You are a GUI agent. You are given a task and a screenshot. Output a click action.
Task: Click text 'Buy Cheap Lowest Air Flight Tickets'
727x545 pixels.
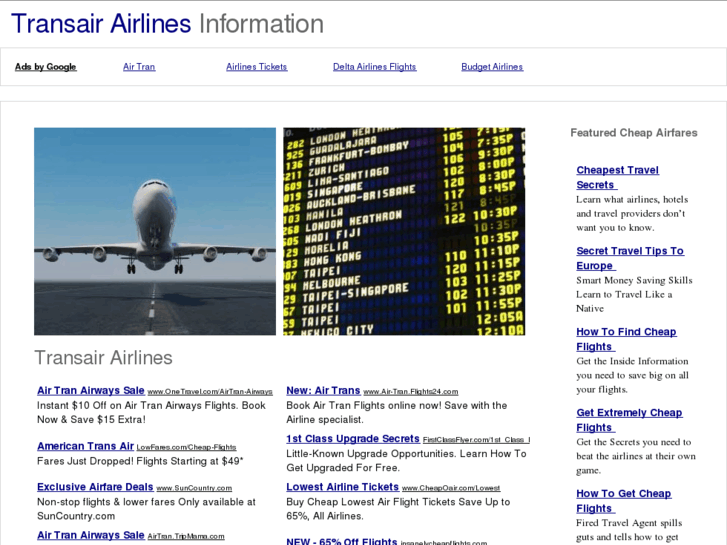pos(370,502)
